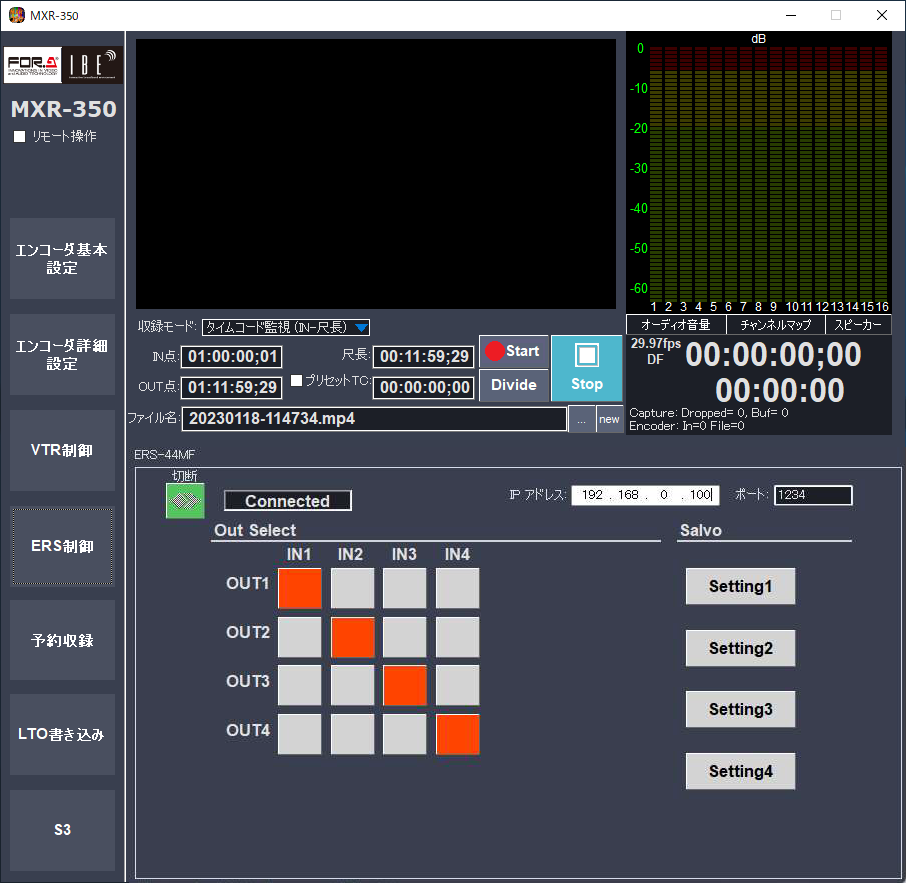Toggle the プリセットTC checkbox
The image size is (906, 883).
click(x=296, y=381)
